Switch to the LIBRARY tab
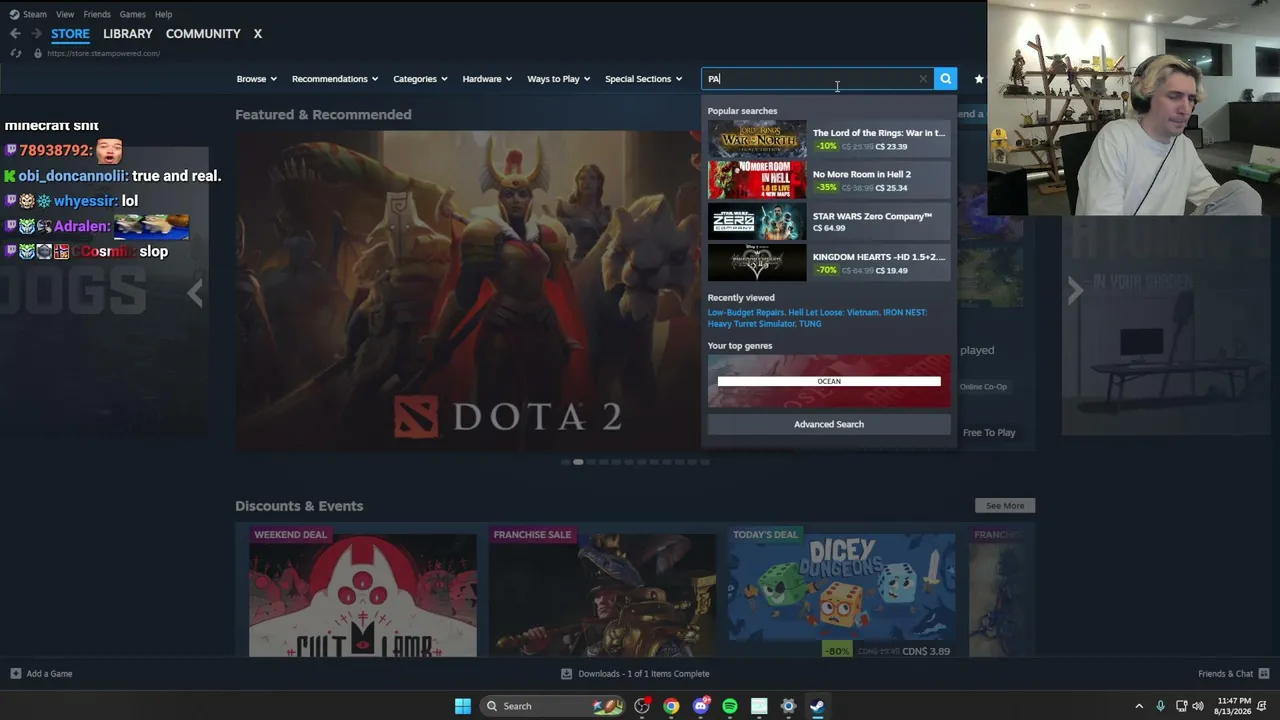The width and height of the screenshot is (1280, 720). click(128, 34)
